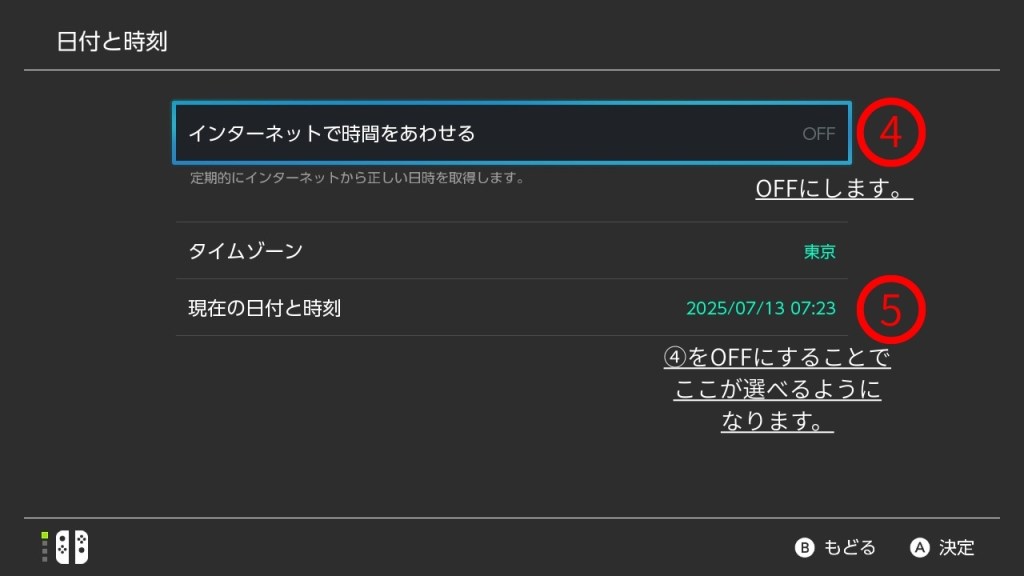The width and height of the screenshot is (1024, 576).
Task: Click the red circled number 4
Action: pos(890,133)
